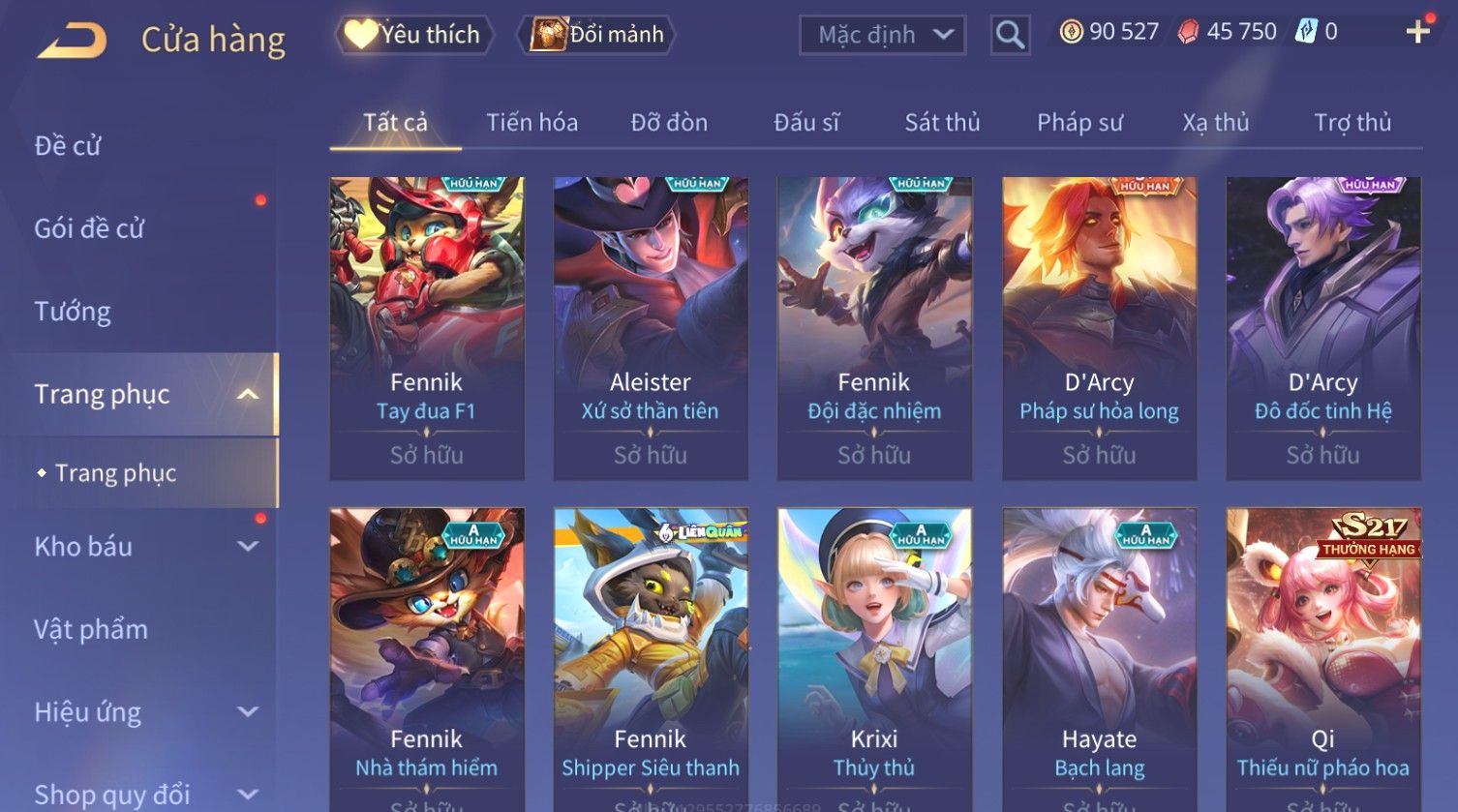Select the Krixi Thủy thủ skin card
Image resolution: width=1458 pixels, height=812 pixels.
coord(874,659)
